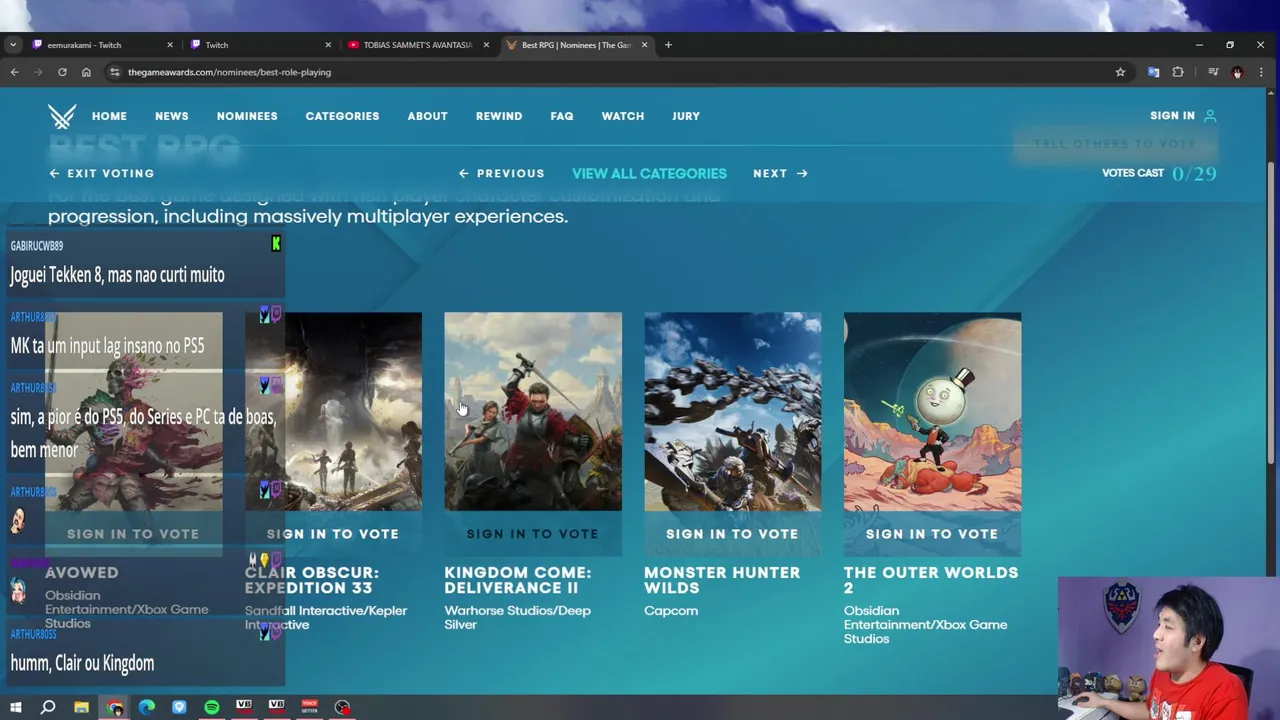Image resolution: width=1280 pixels, height=720 pixels.
Task: Open Windows search from the taskbar
Action: (x=48, y=707)
